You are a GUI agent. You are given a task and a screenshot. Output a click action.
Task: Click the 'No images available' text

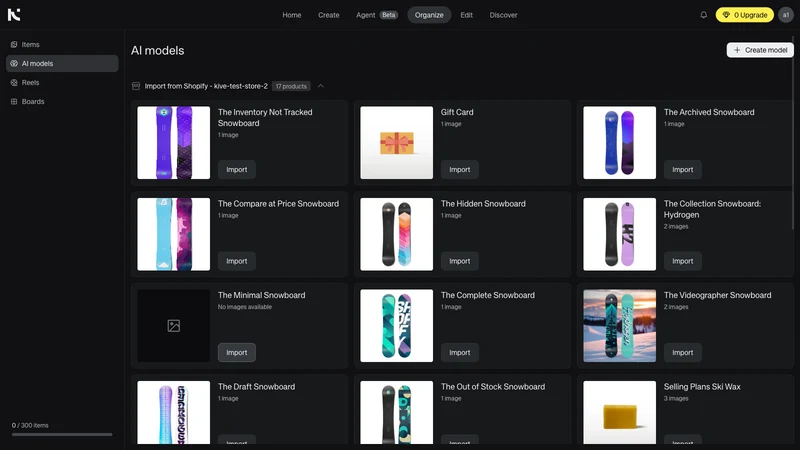[245, 307]
